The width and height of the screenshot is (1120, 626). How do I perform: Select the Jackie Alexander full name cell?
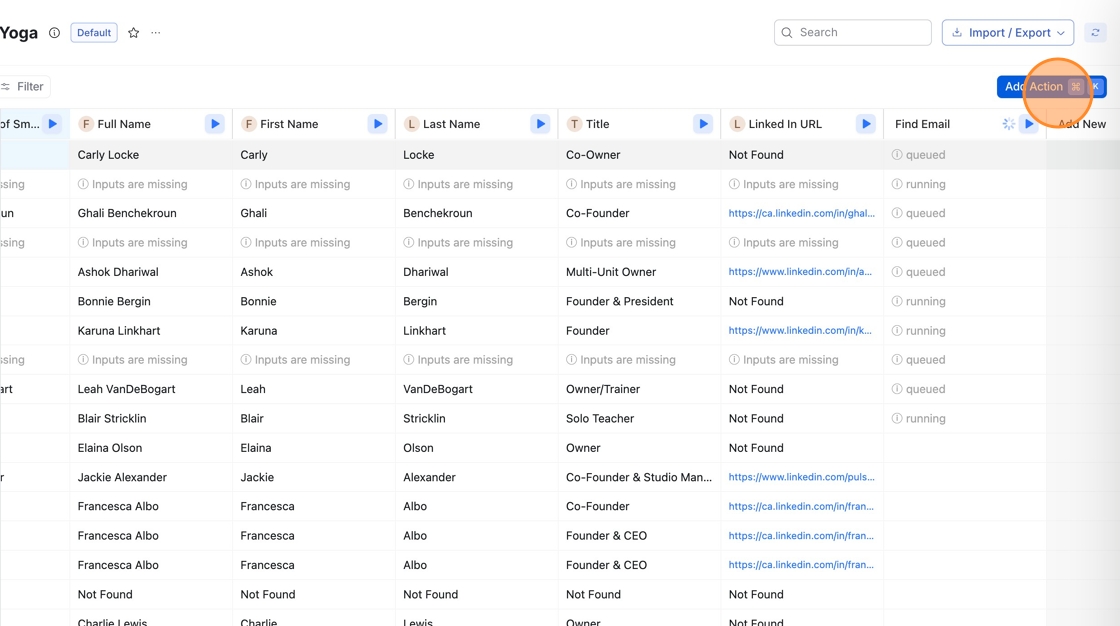point(151,477)
